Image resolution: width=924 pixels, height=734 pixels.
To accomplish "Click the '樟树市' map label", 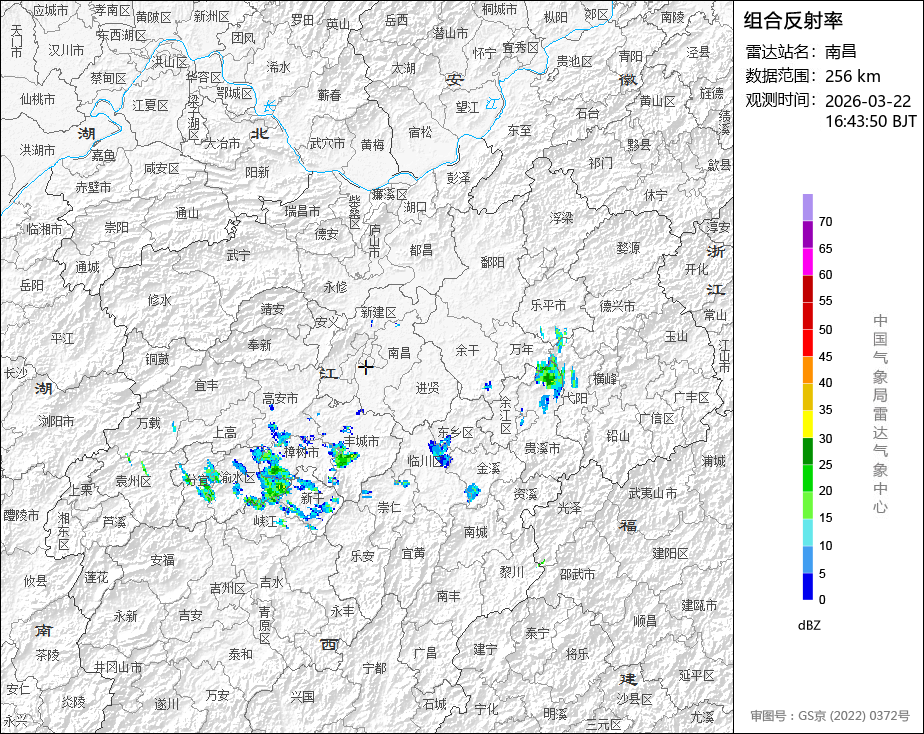I will 301,452.
